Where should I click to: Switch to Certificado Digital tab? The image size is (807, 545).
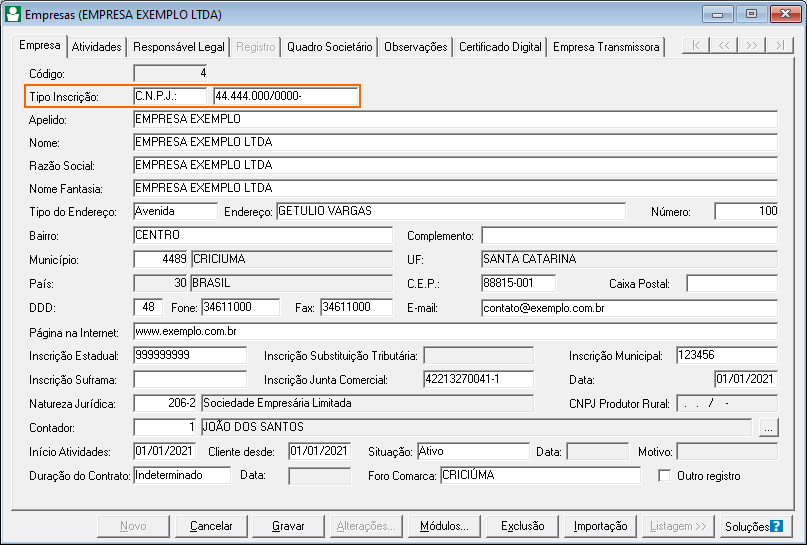point(500,47)
